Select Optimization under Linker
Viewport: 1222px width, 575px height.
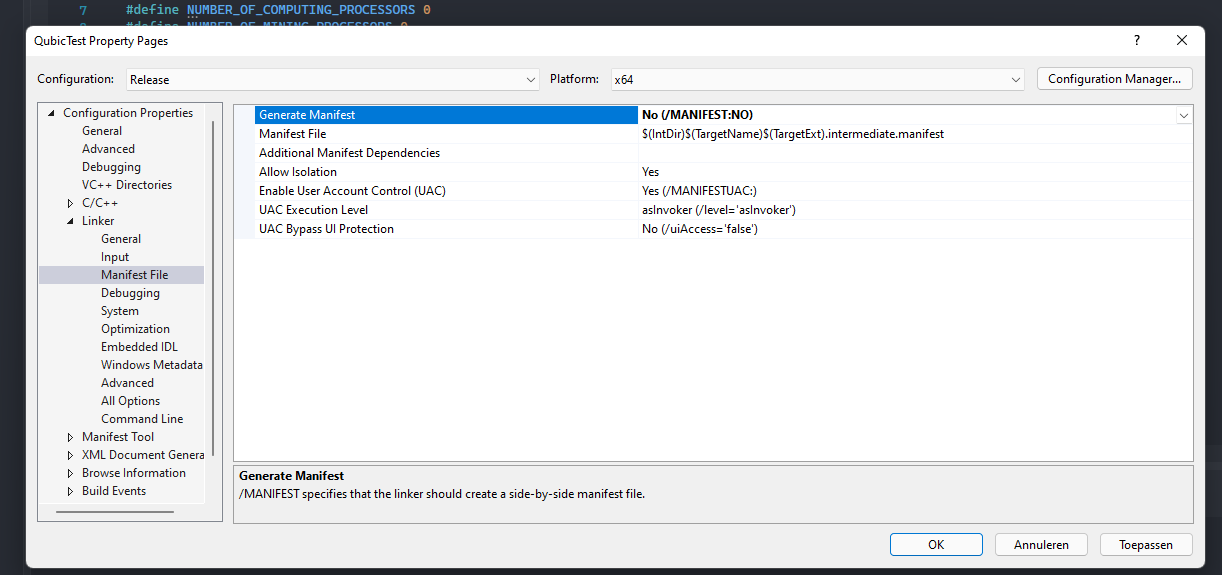click(135, 329)
